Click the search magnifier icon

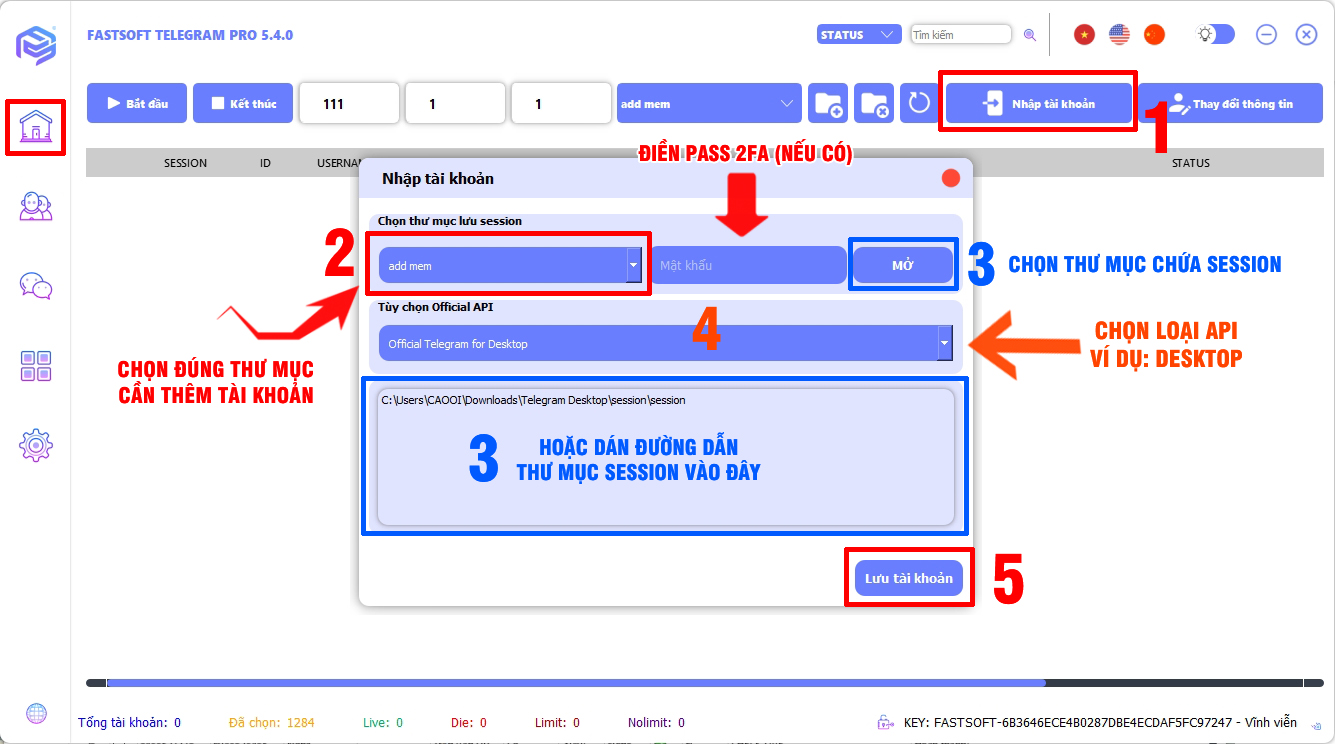tap(1030, 35)
